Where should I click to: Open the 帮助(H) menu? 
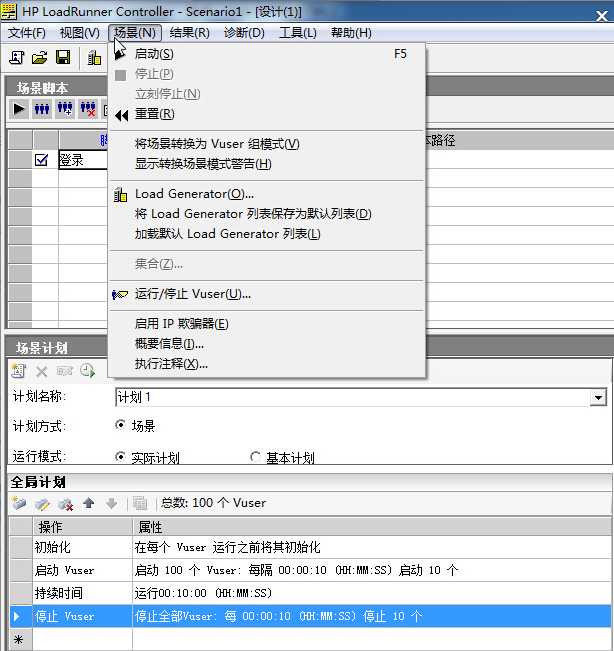[x=351, y=33]
